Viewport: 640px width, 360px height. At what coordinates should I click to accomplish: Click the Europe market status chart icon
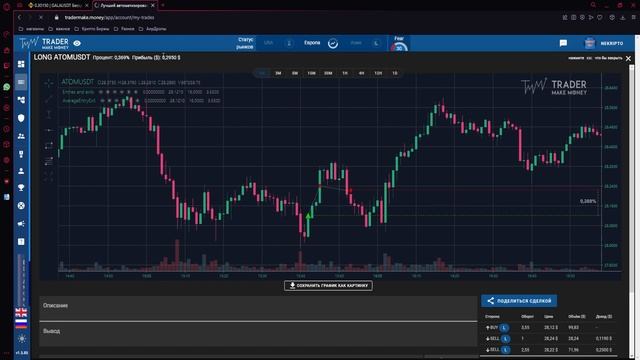click(333, 43)
